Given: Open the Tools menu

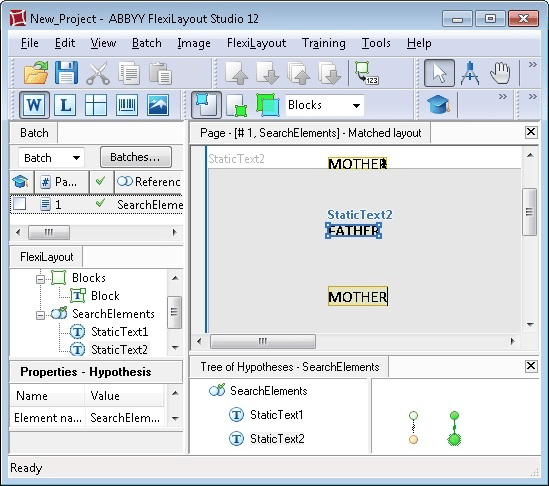Looking at the screenshot, I should [x=376, y=43].
